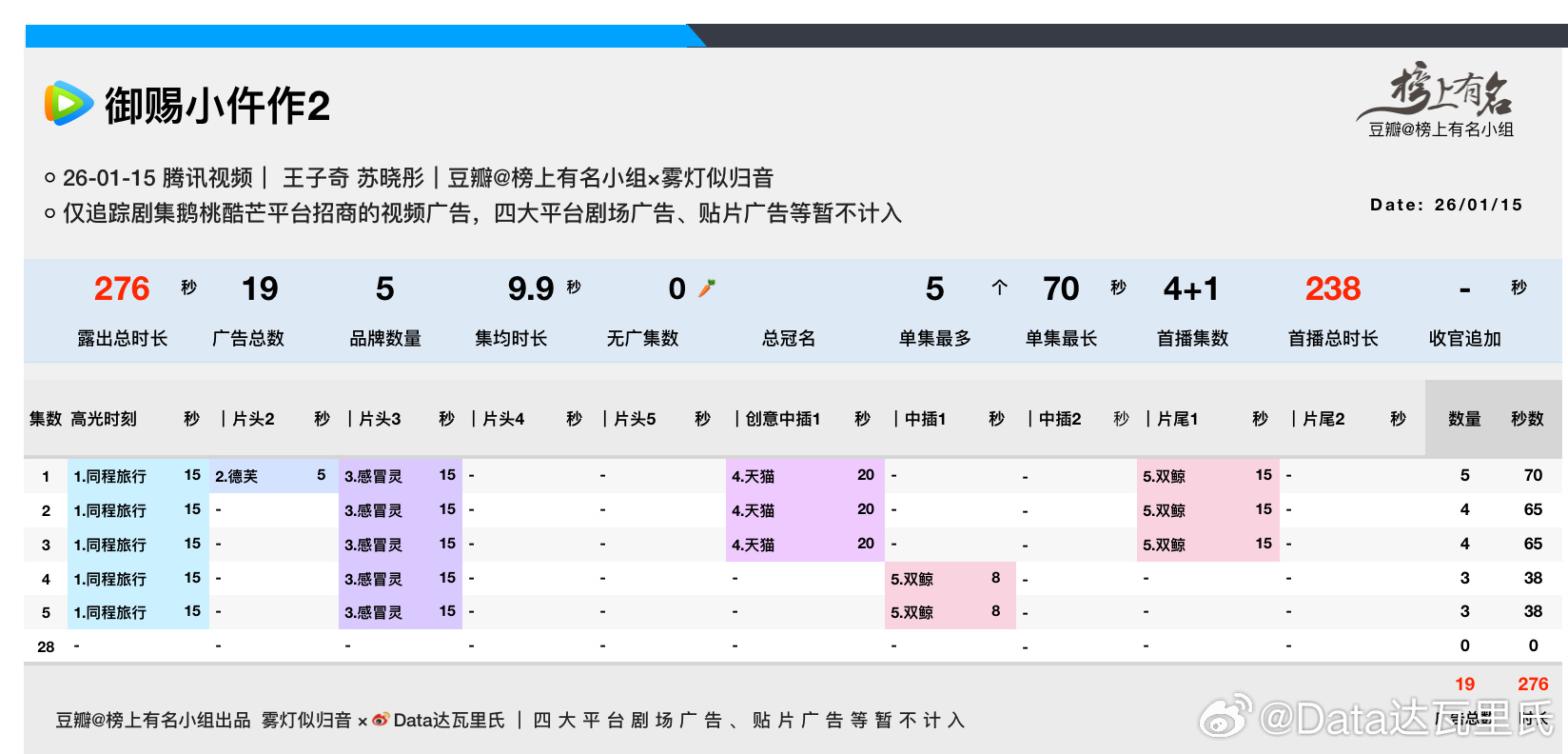Click the red 238 value
This screenshot has height=754, width=1568.
[1333, 288]
